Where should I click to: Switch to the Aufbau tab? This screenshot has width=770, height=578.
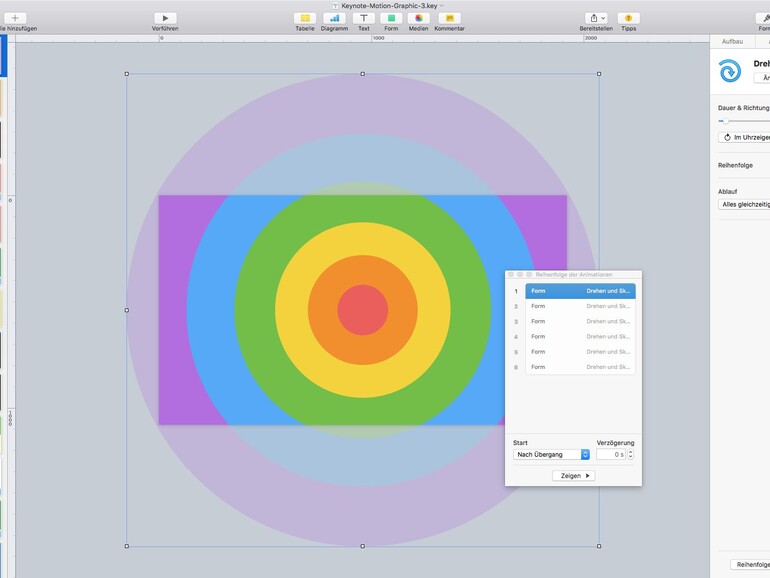732,41
